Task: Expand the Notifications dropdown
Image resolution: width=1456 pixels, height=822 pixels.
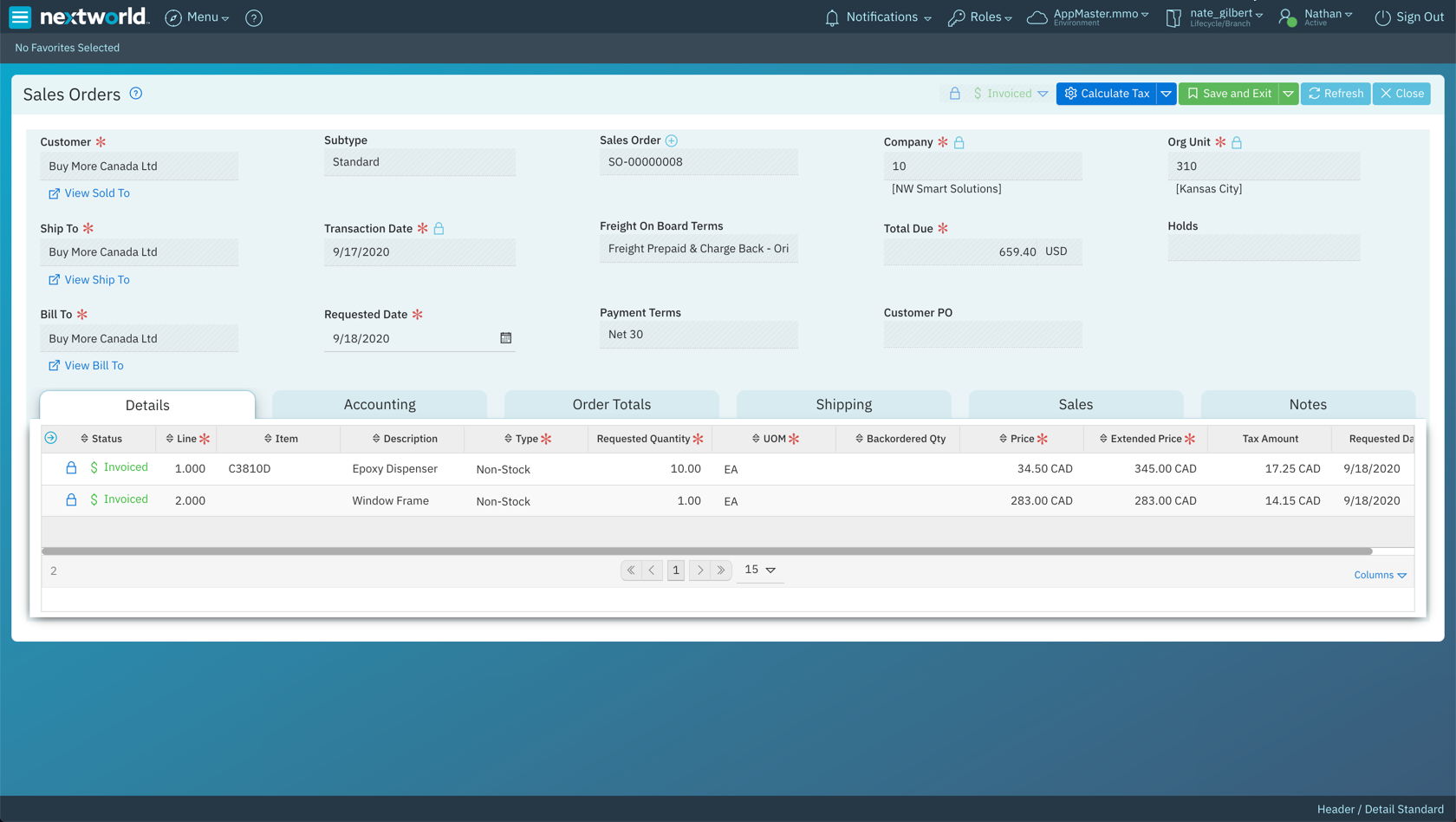Action: 928,18
